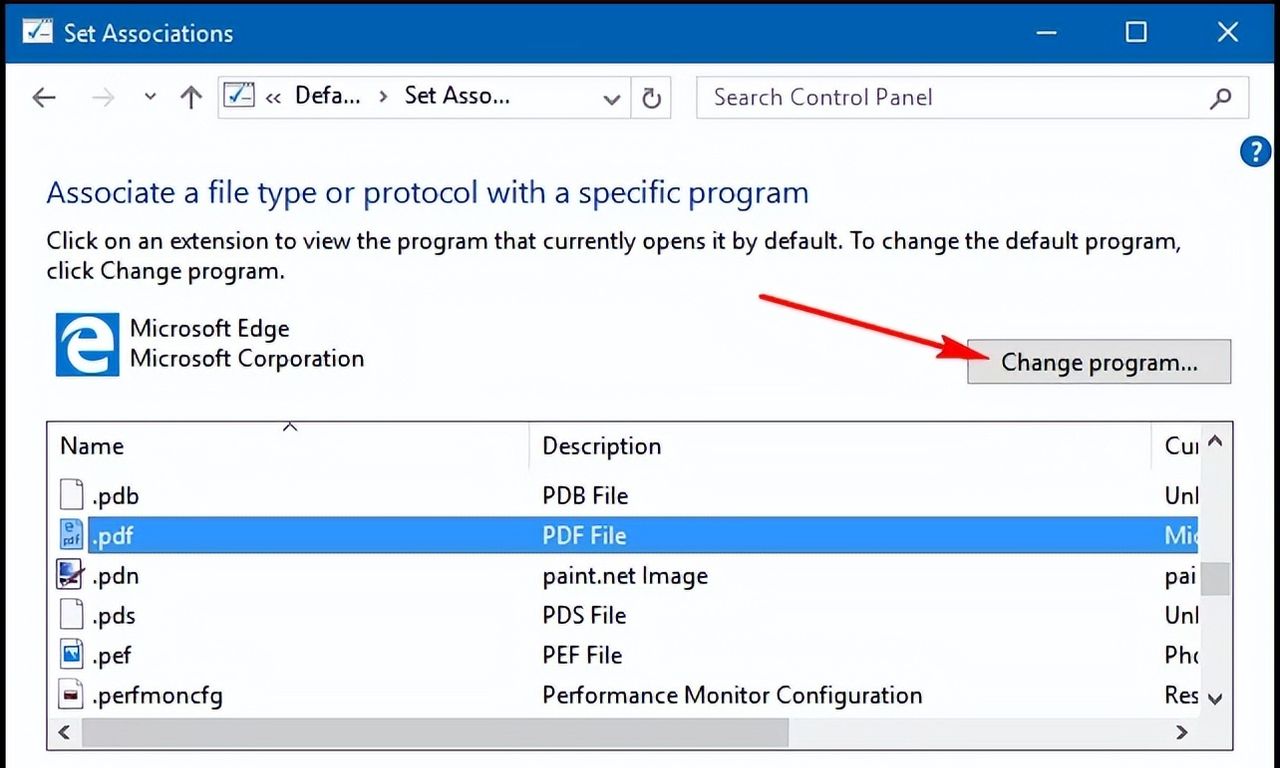Open Help via the question mark icon
The height and width of the screenshot is (768, 1280).
1255,152
